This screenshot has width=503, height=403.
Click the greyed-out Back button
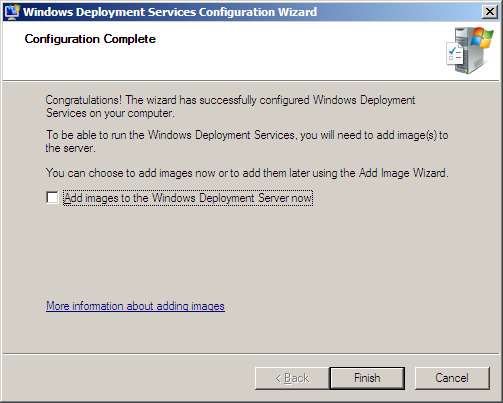click(x=292, y=378)
